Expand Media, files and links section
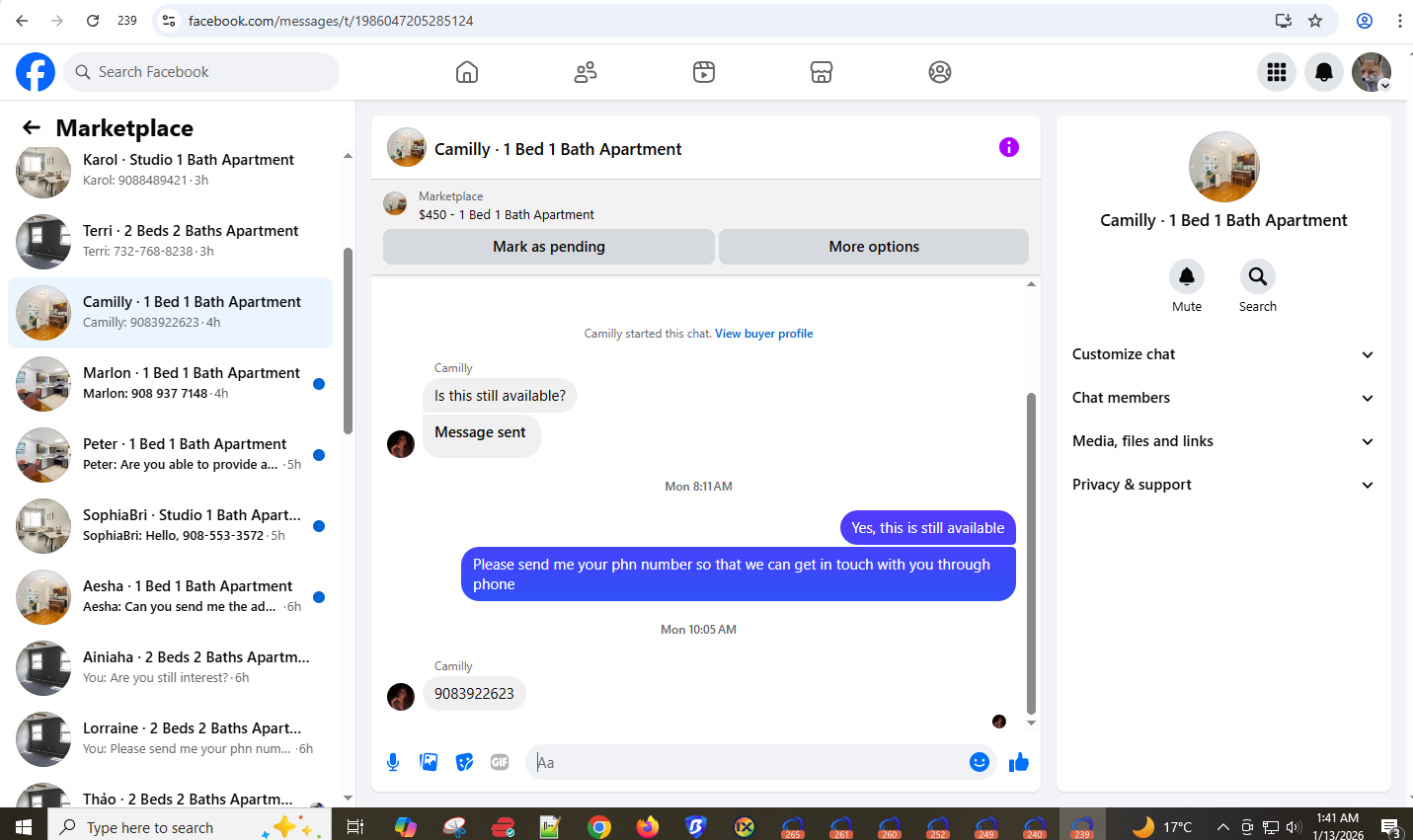 1223,441
